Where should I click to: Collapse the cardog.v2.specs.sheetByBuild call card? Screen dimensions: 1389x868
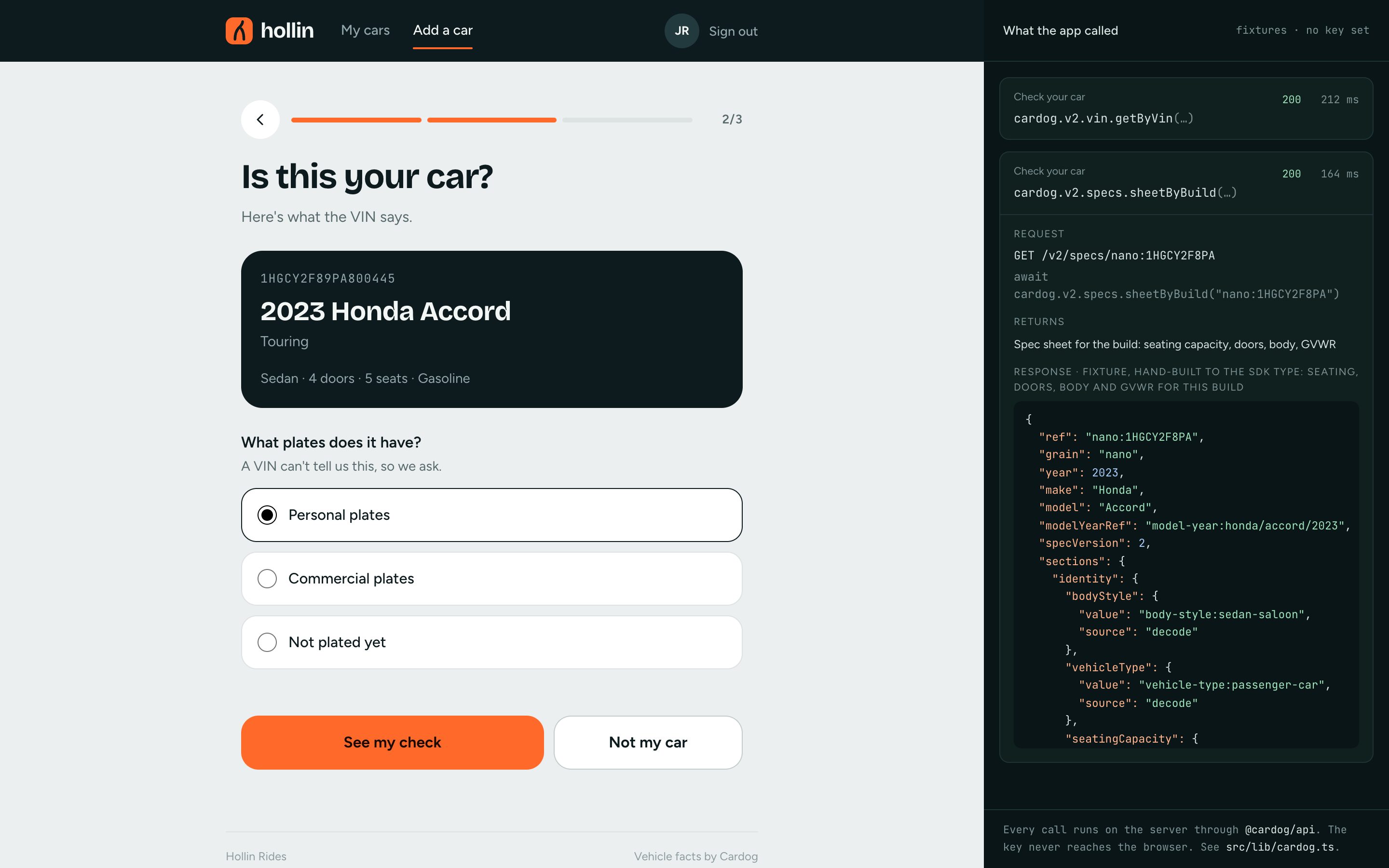point(1186,183)
